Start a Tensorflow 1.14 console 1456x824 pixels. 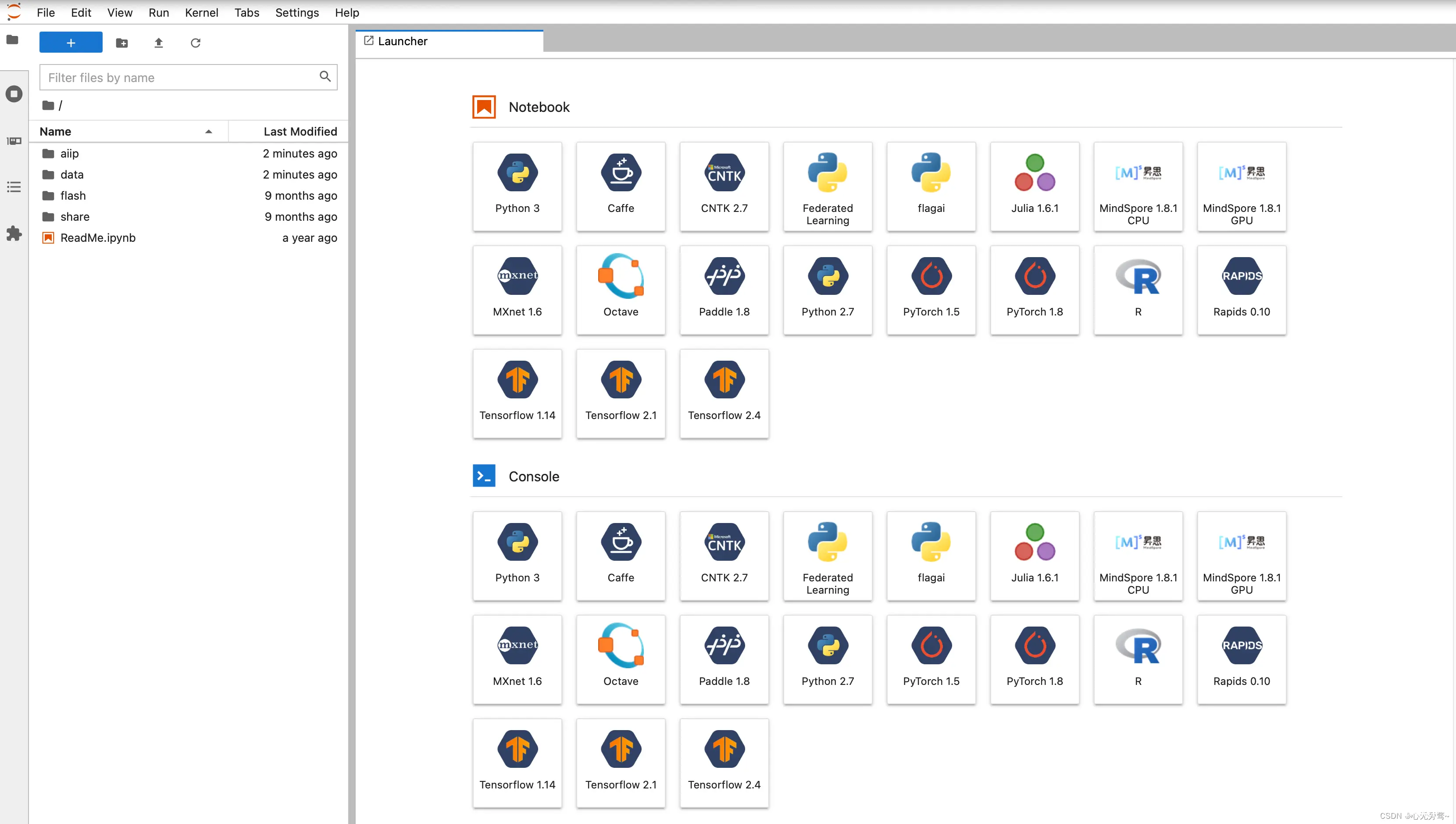[x=517, y=763]
